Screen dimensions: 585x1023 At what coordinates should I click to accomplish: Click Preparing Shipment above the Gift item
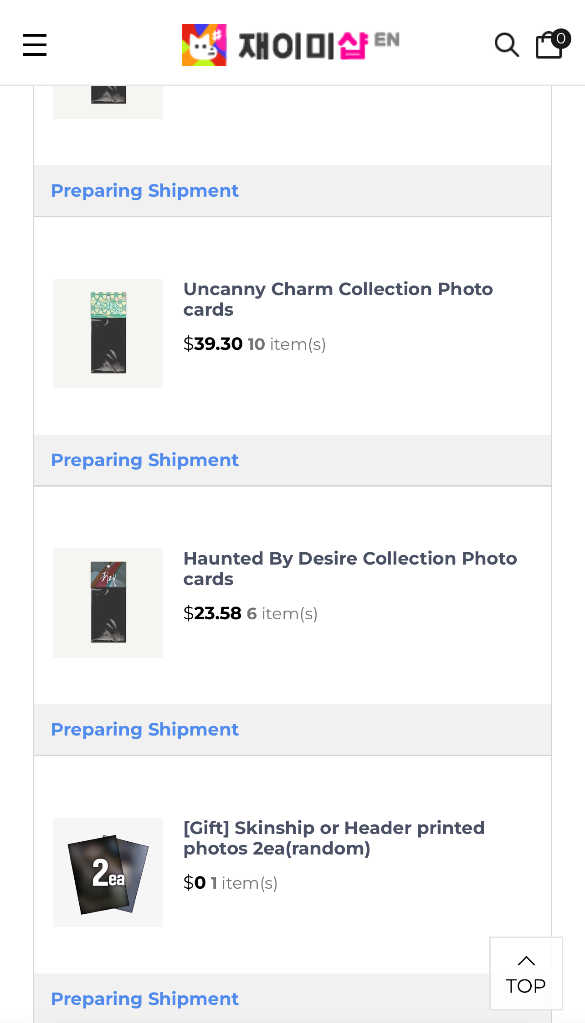(145, 729)
